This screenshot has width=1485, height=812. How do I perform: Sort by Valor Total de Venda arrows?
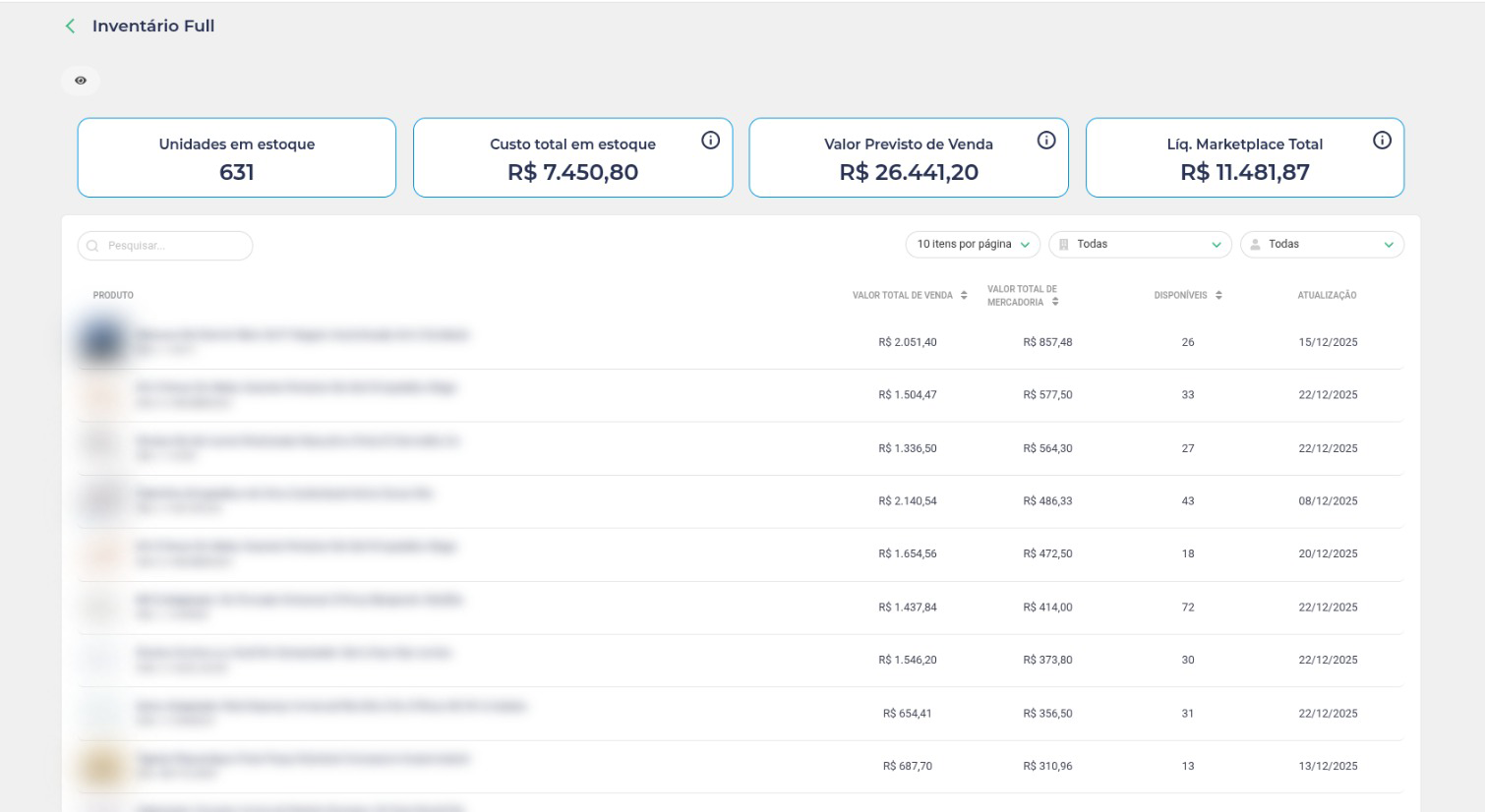coord(964,295)
